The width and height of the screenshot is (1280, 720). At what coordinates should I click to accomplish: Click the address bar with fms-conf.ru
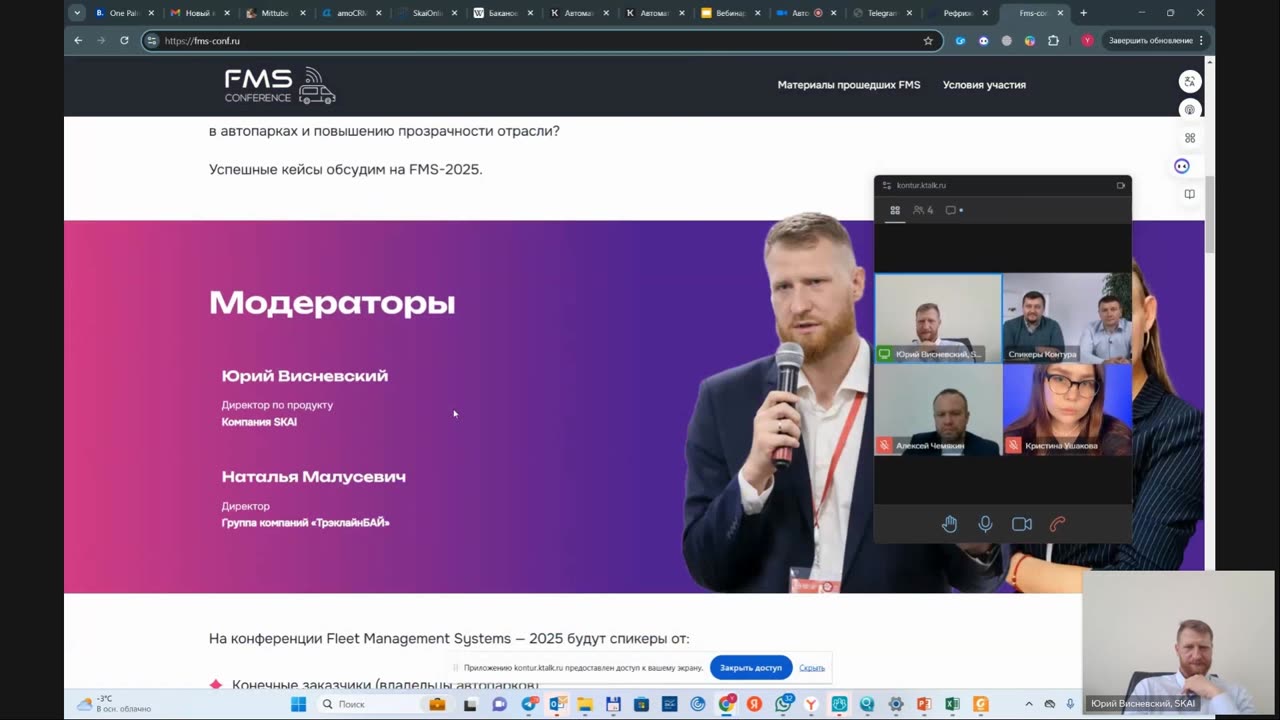pos(540,41)
